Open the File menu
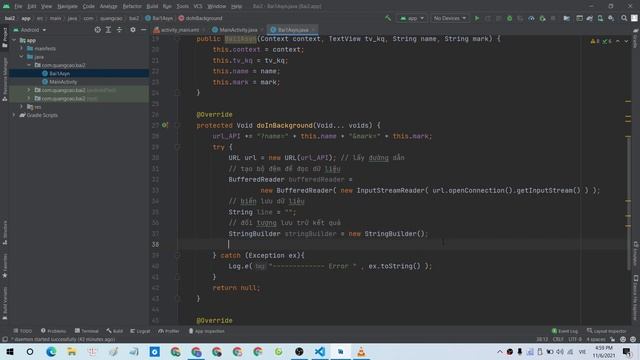The width and height of the screenshot is (640, 360). point(18,6)
